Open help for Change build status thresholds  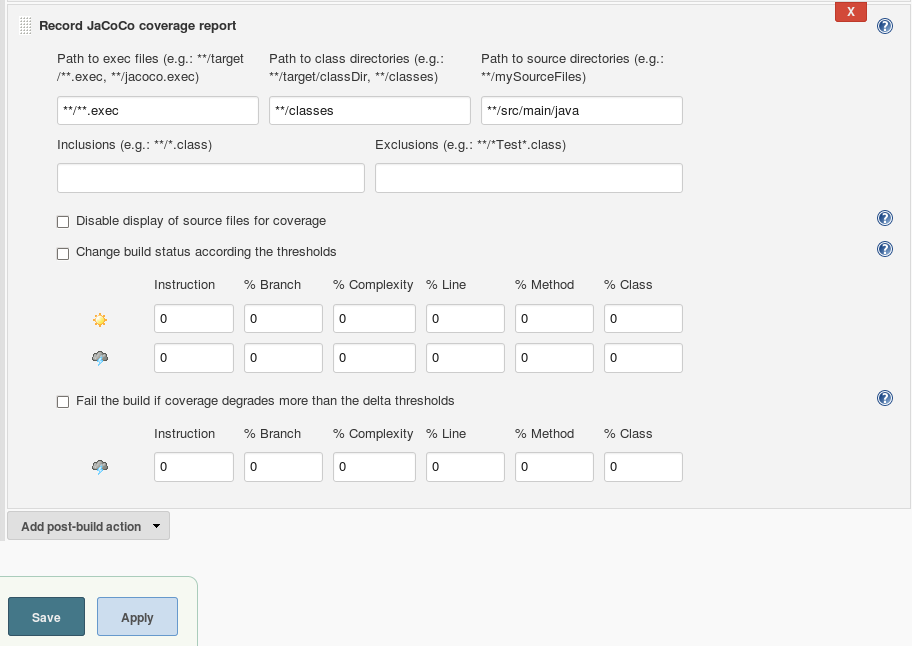point(884,250)
